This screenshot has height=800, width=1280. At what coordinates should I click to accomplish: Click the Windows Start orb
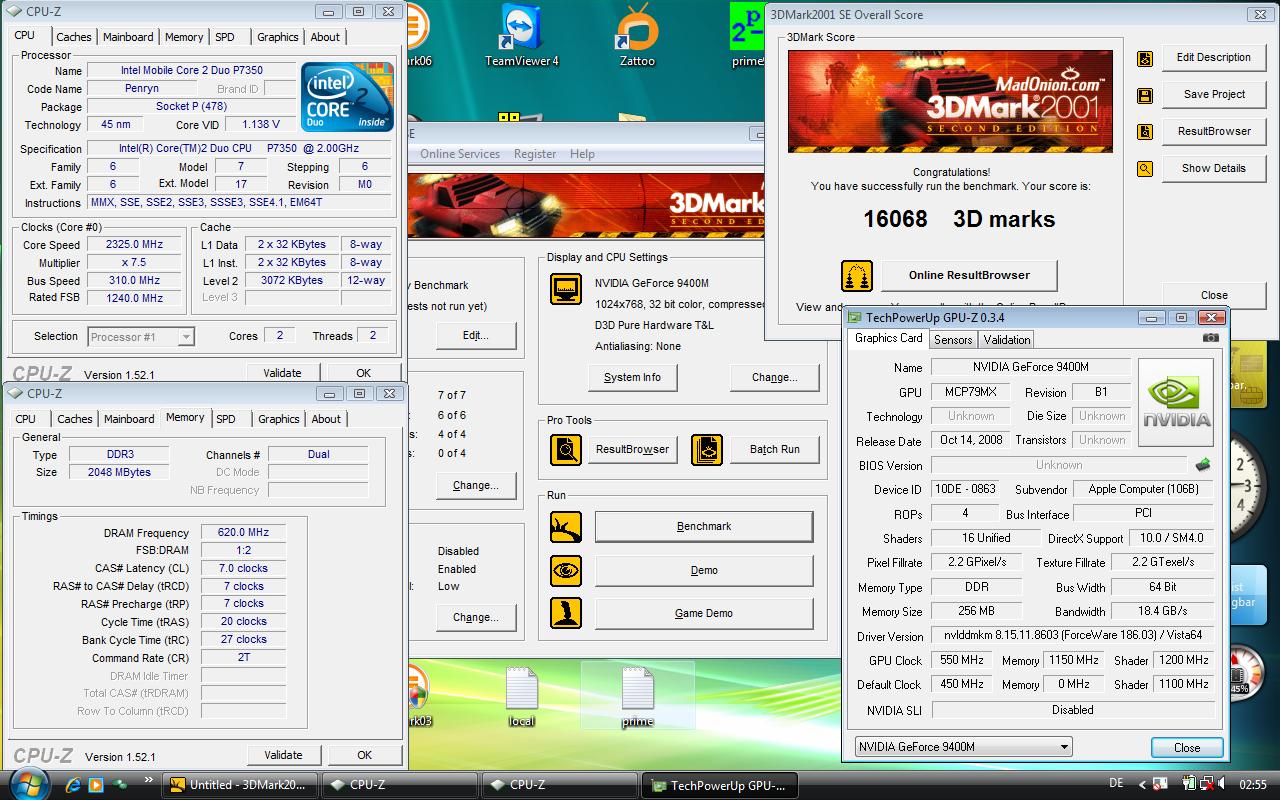pyautogui.click(x=30, y=783)
